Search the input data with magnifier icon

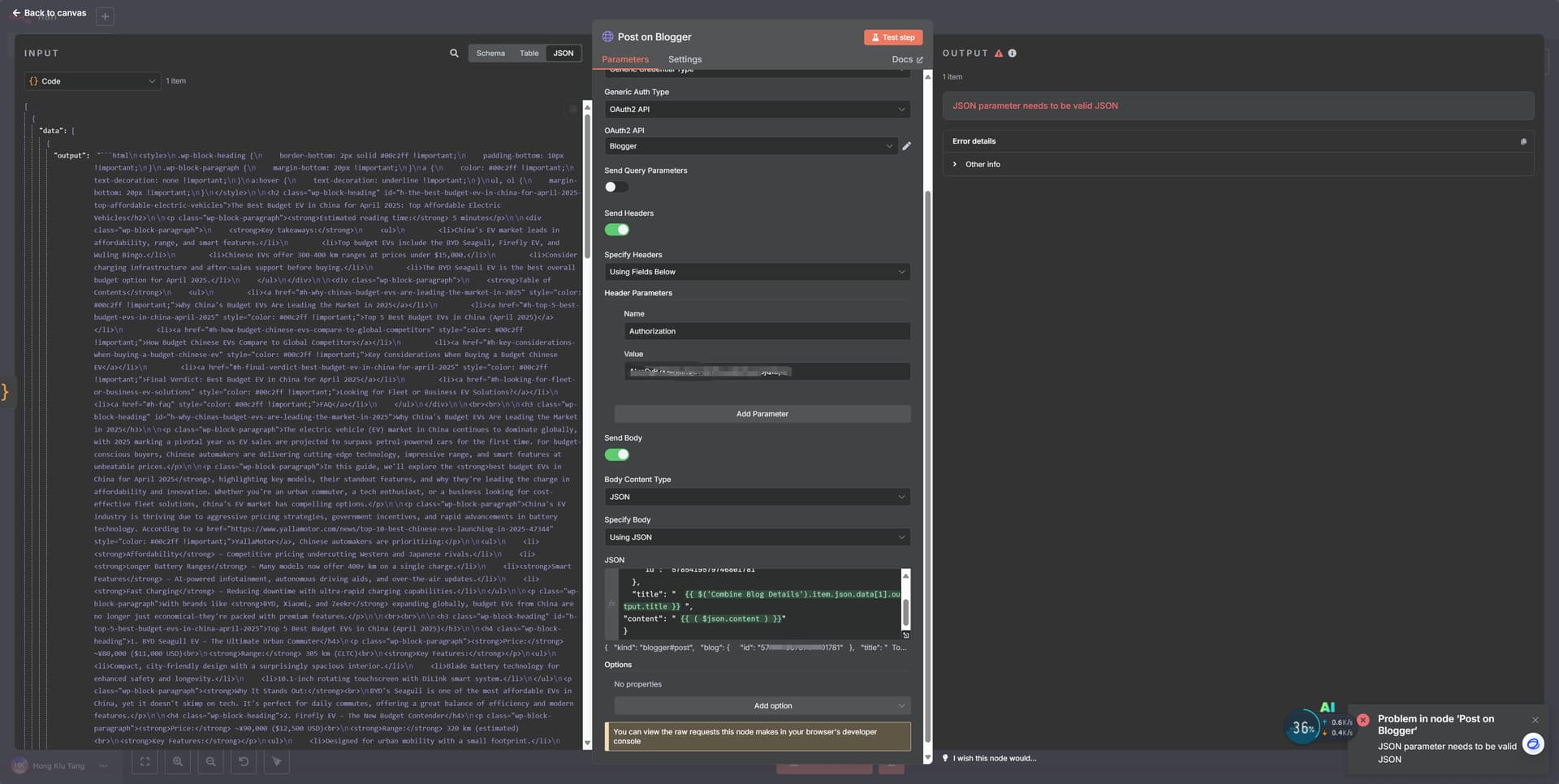[454, 54]
